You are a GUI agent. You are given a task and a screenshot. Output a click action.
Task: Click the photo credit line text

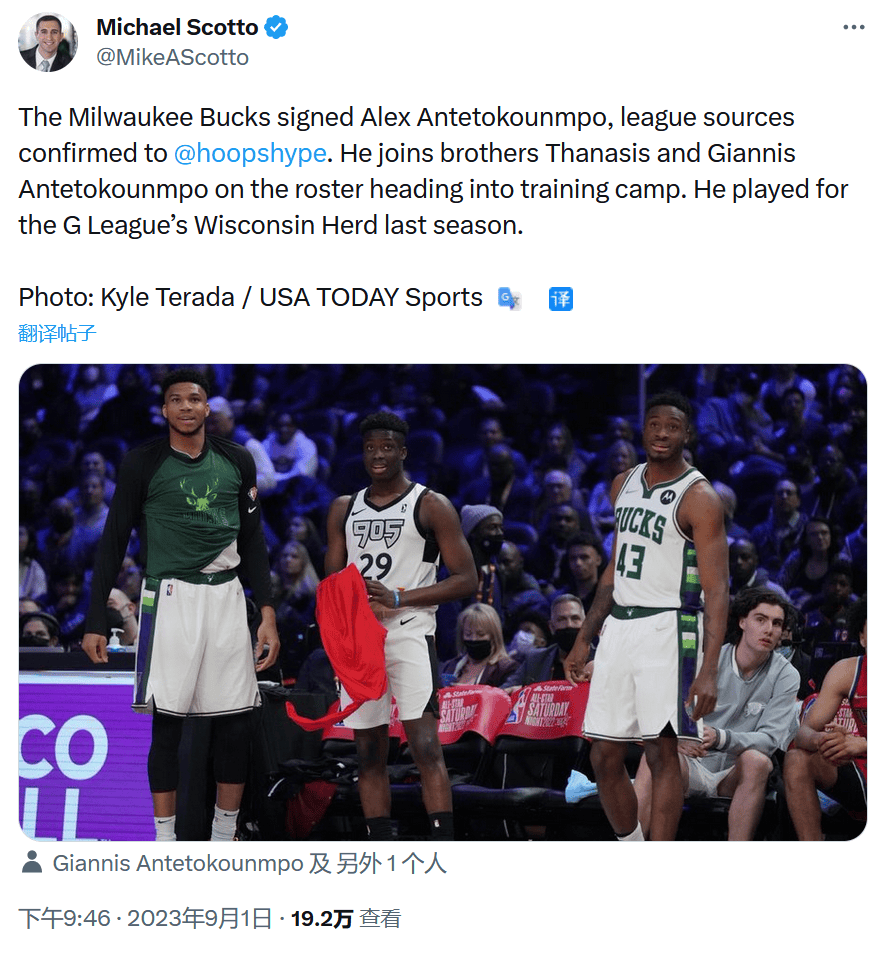[250, 298]
